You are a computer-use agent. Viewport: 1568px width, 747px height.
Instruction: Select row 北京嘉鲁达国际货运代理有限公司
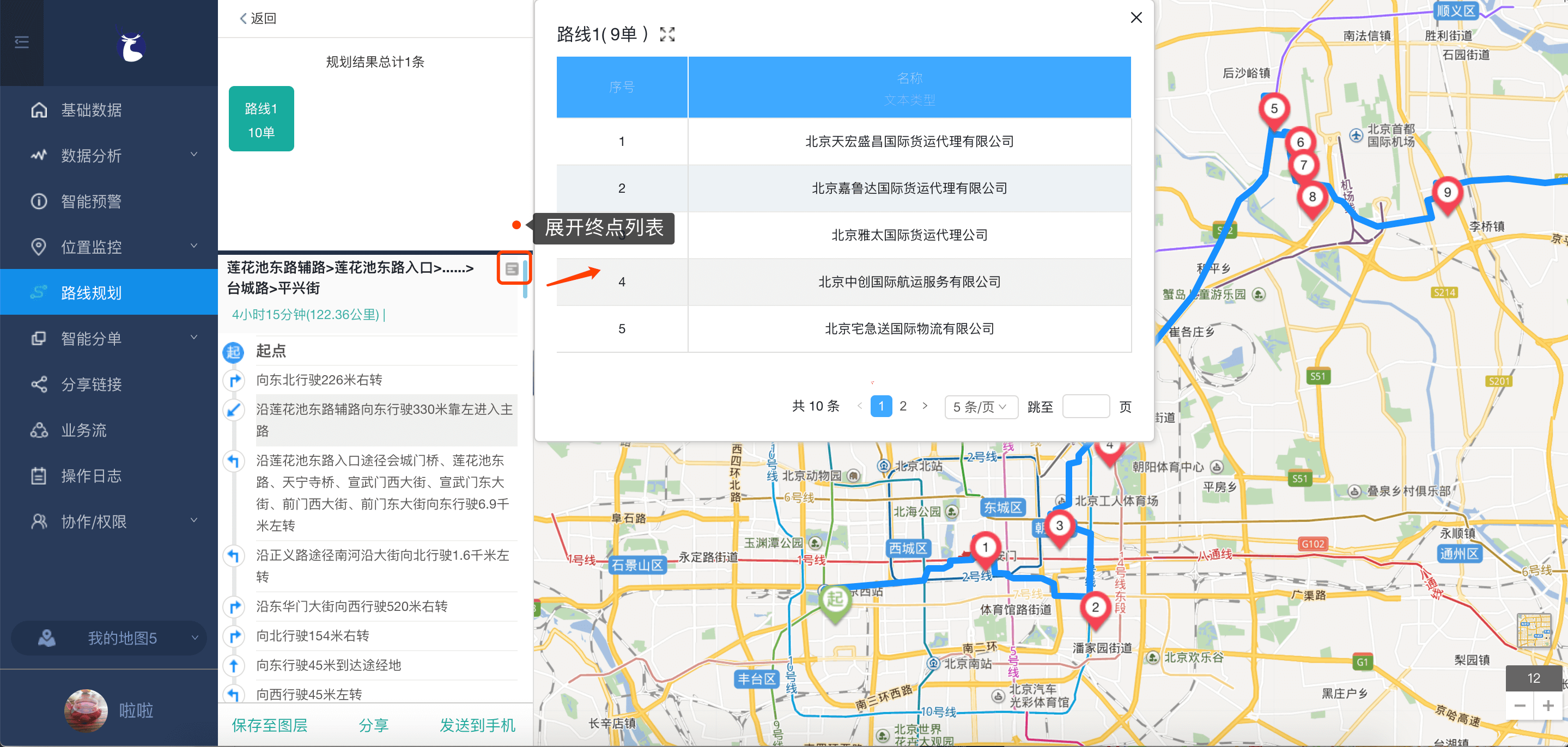[x=843, y=188]
